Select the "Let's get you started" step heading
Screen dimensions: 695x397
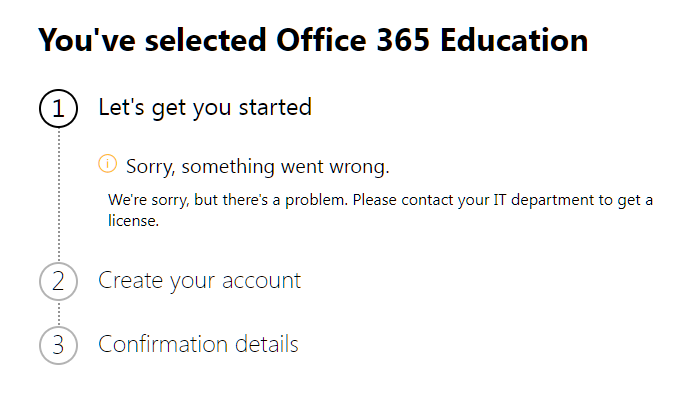[205, 108]
